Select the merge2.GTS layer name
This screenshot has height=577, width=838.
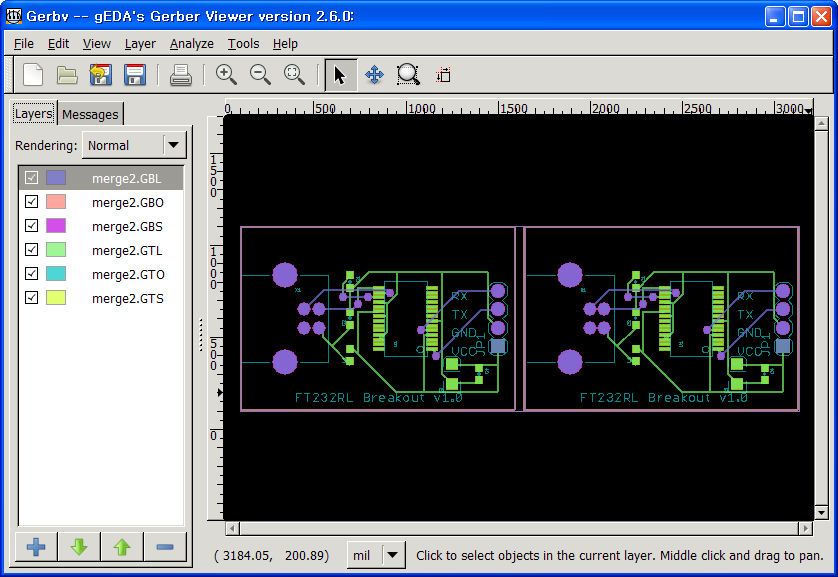tap(128, 299)
